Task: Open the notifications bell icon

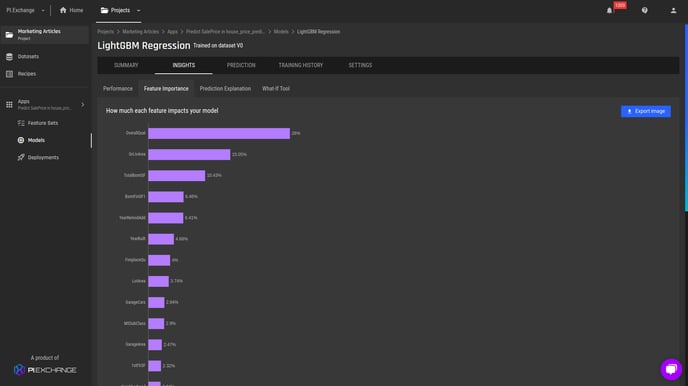Action: [x=609, y=11]
